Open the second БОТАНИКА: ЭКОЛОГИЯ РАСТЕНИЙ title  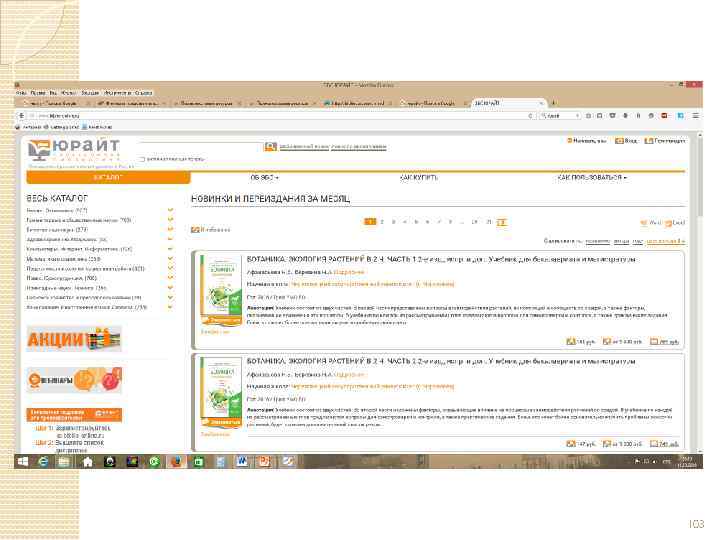pyautogui.click(x=441, y=361)
